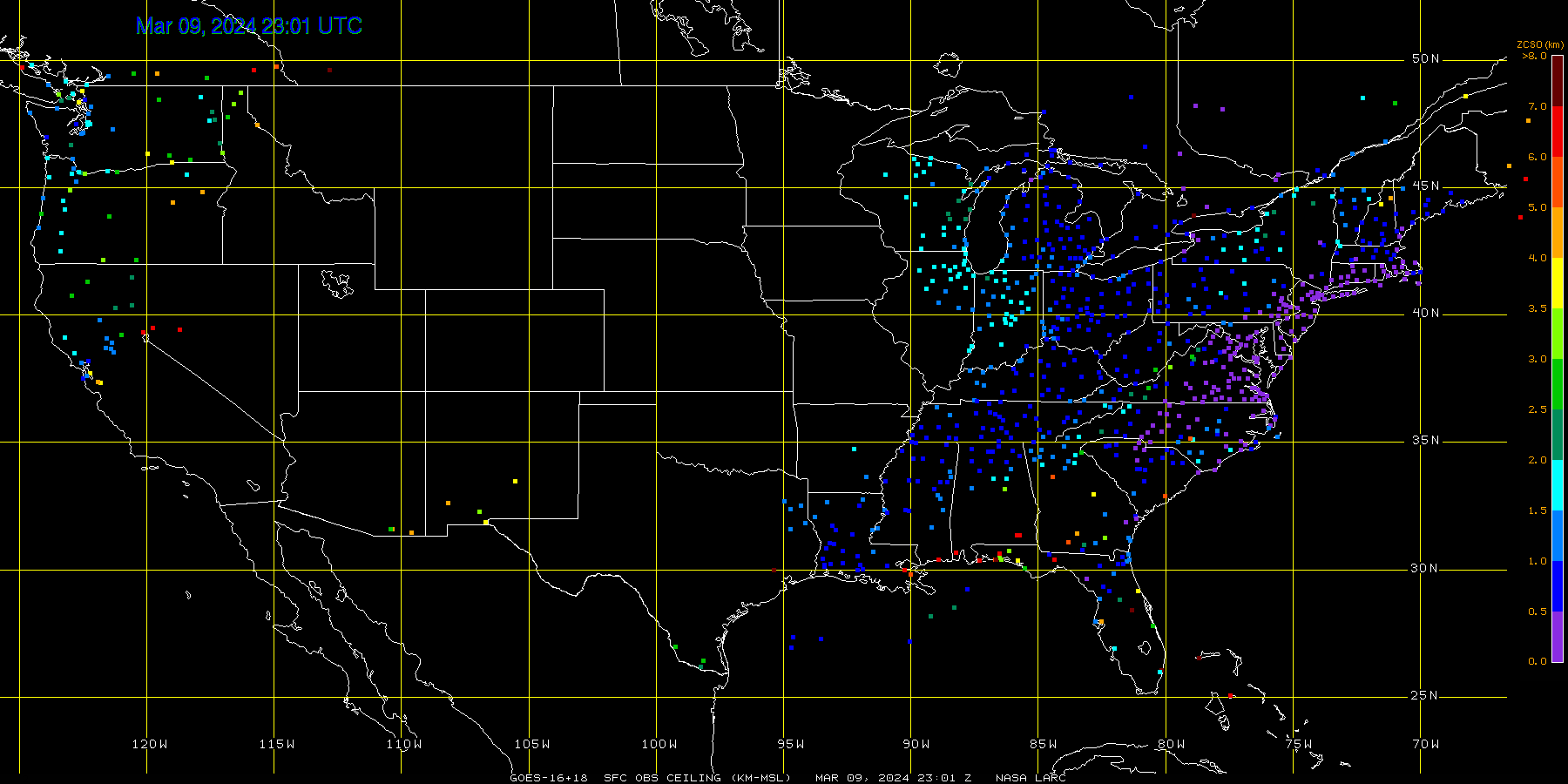The width and height of the screenshot is (1568, 784).
Task: Click the 1.5 colorbar value
Action: pos(1538,510)
